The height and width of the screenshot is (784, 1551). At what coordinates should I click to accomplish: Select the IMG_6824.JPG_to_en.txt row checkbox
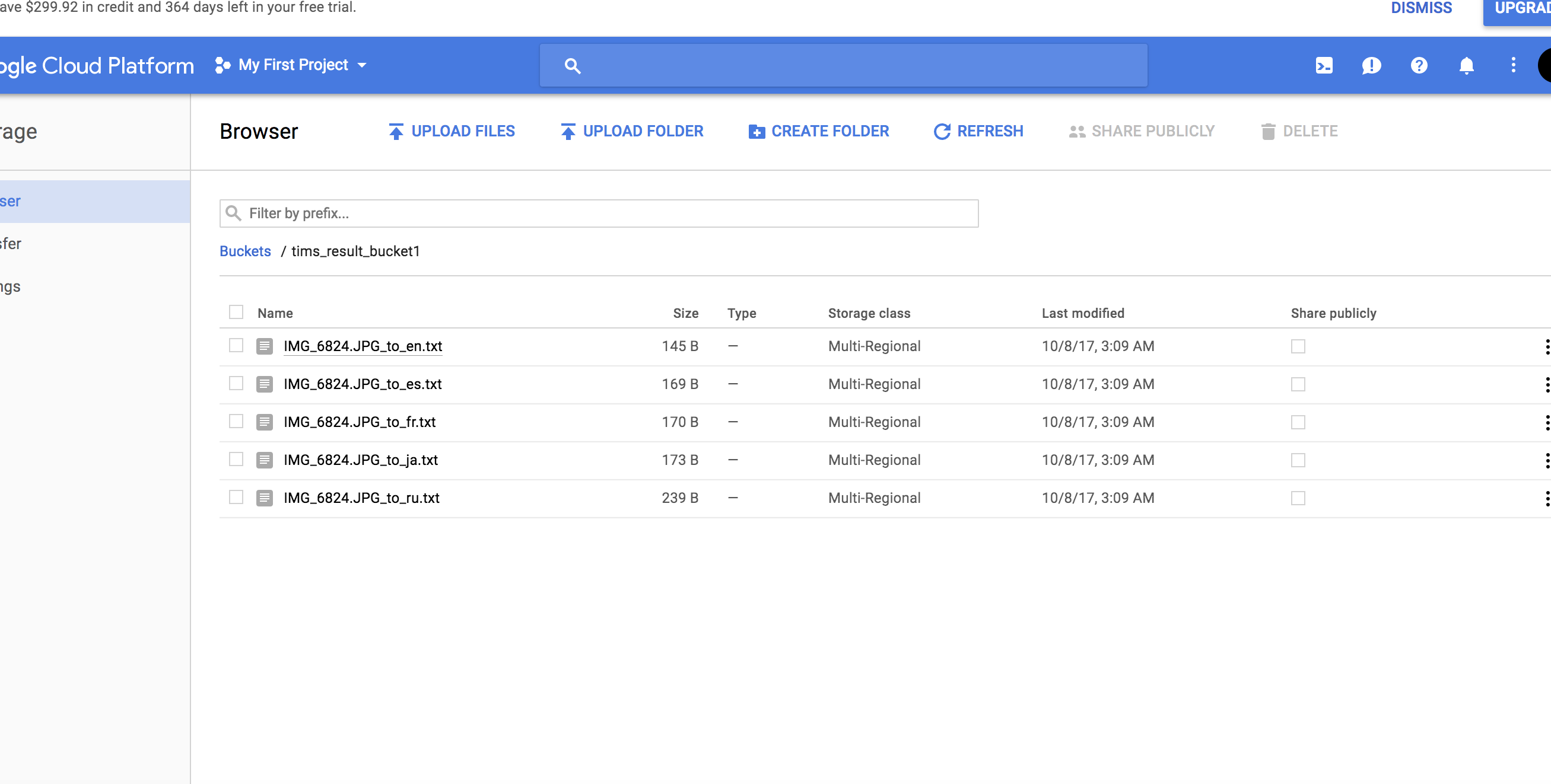tap(236, 345)
